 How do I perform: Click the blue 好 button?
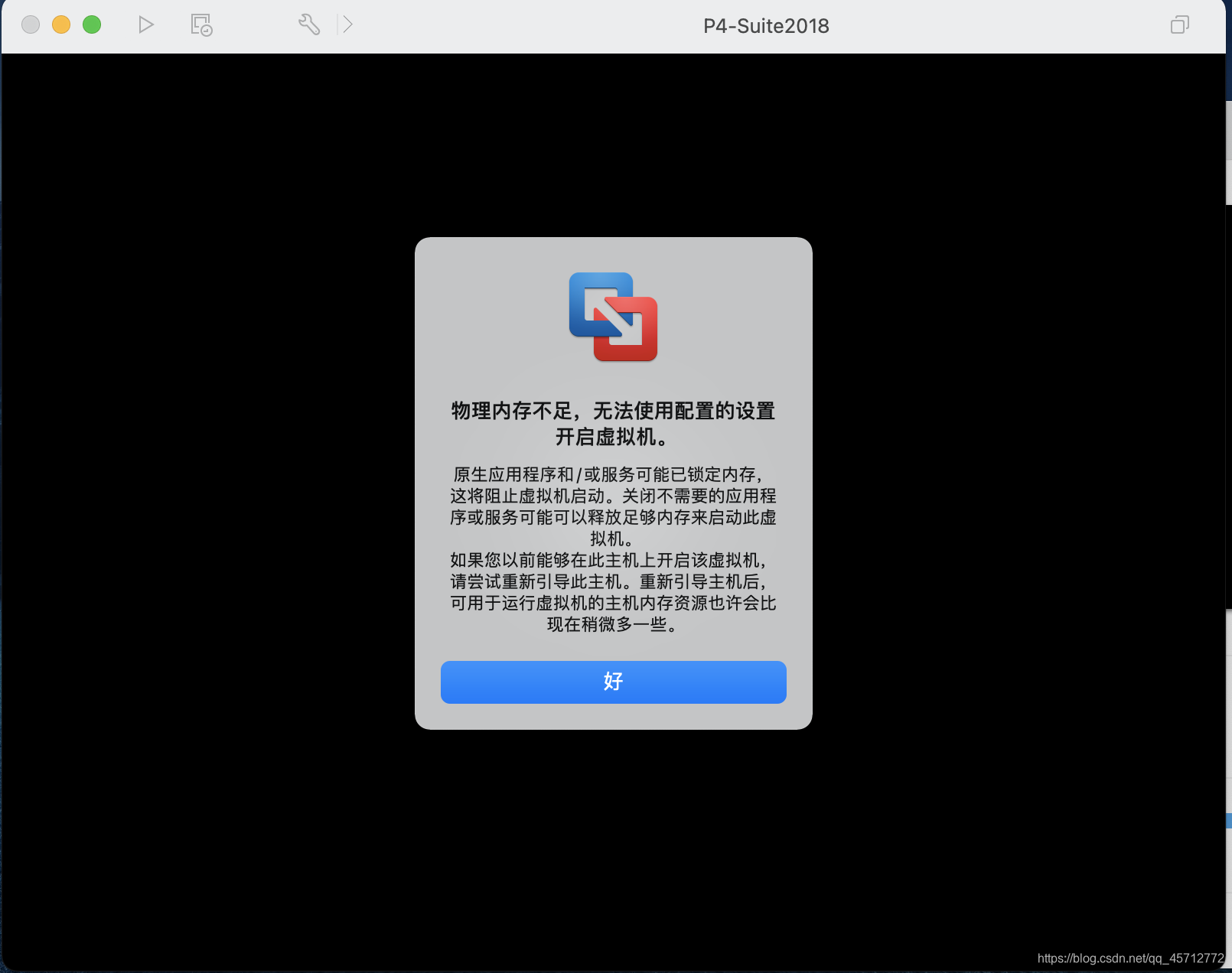(x=614, y=682)
